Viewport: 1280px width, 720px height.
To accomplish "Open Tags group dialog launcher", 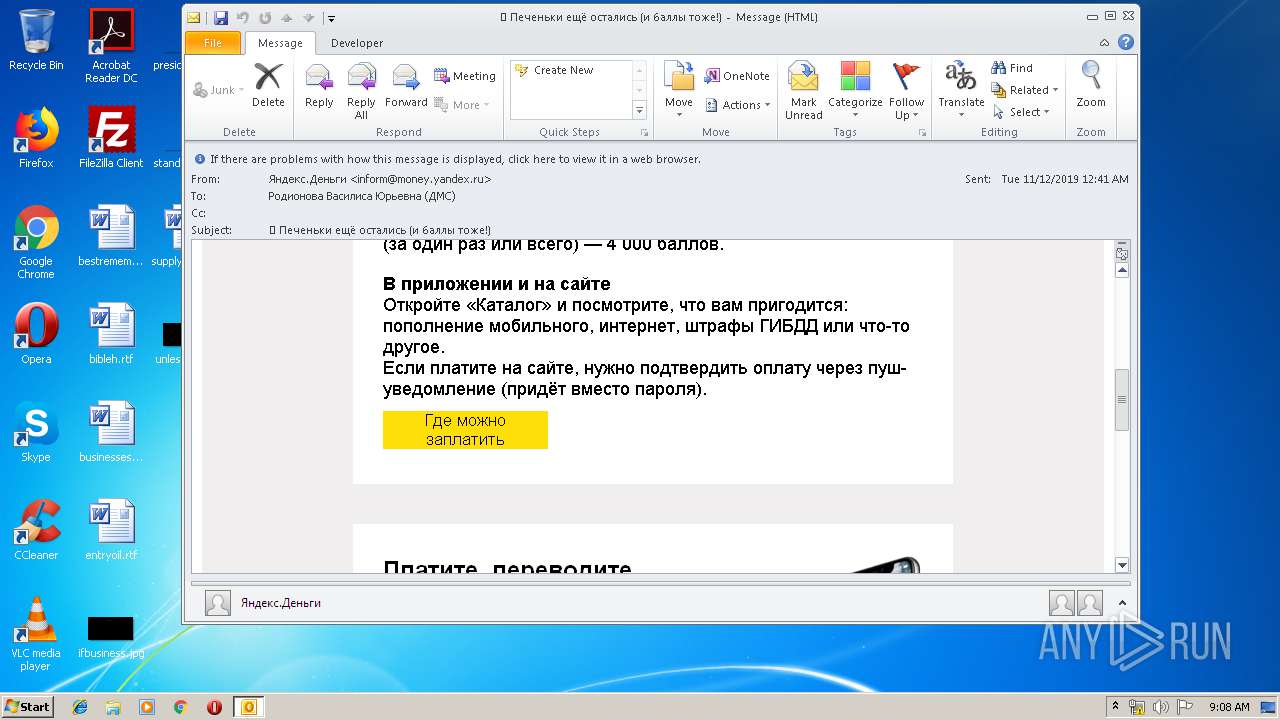I will coord(922,132).
